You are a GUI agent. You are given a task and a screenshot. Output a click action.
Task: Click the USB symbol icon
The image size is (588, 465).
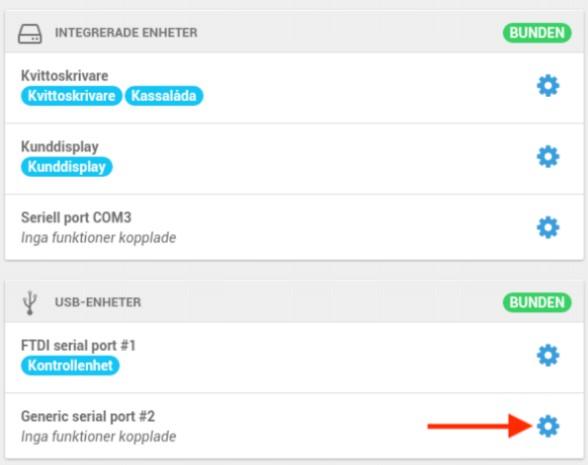pyautogui.click(x=30, y=303)
